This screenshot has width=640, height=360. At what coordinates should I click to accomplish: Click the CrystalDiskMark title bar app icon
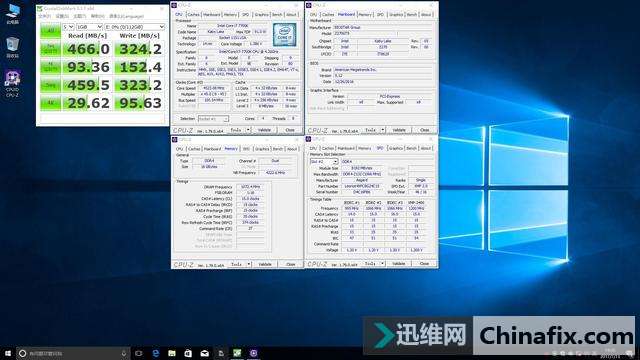[40, 8]
